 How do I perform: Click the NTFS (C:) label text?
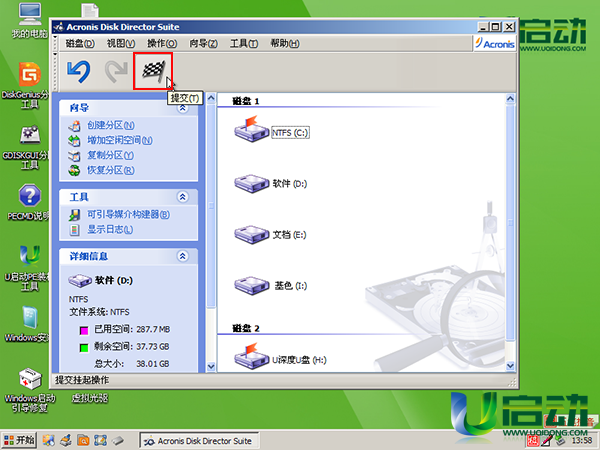coord(290,133)
